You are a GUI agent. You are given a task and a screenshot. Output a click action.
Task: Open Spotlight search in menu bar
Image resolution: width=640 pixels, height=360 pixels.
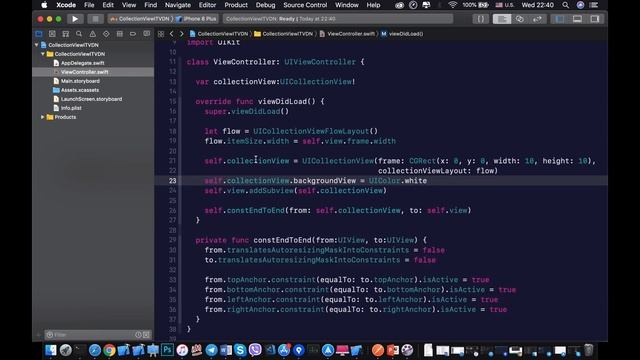pyautogui.click(x=565, y=5)
